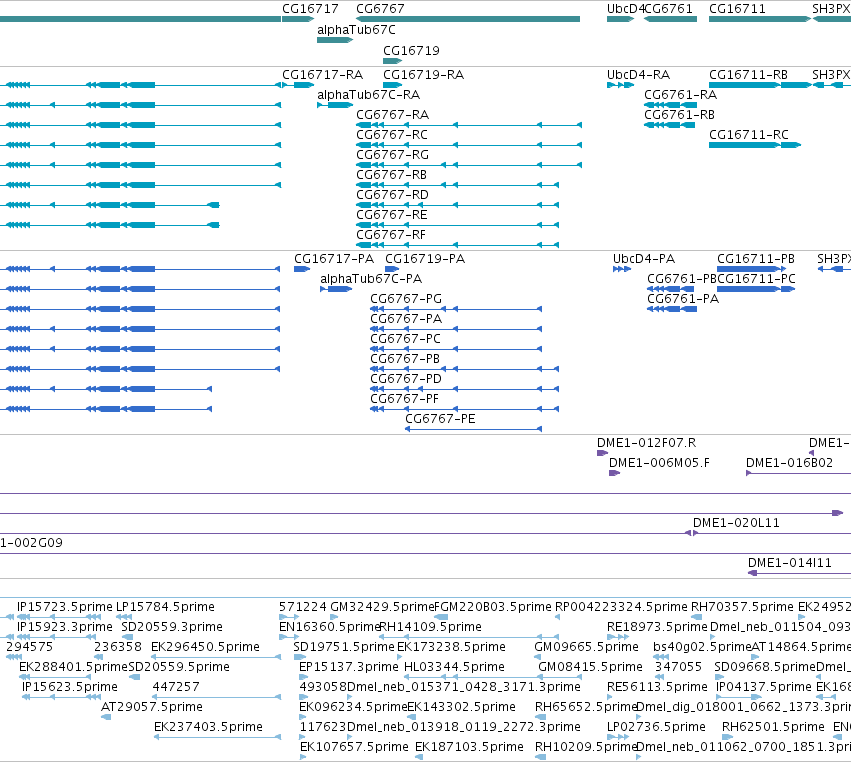
Task: Select the CG16717-RA transcript label
Action: click(322, 74)
